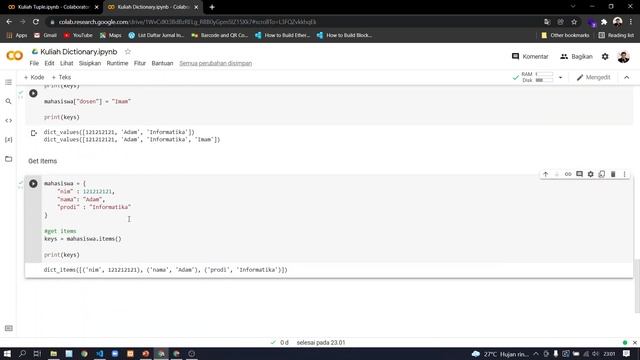Open the Fitur menu

[140, 63]
